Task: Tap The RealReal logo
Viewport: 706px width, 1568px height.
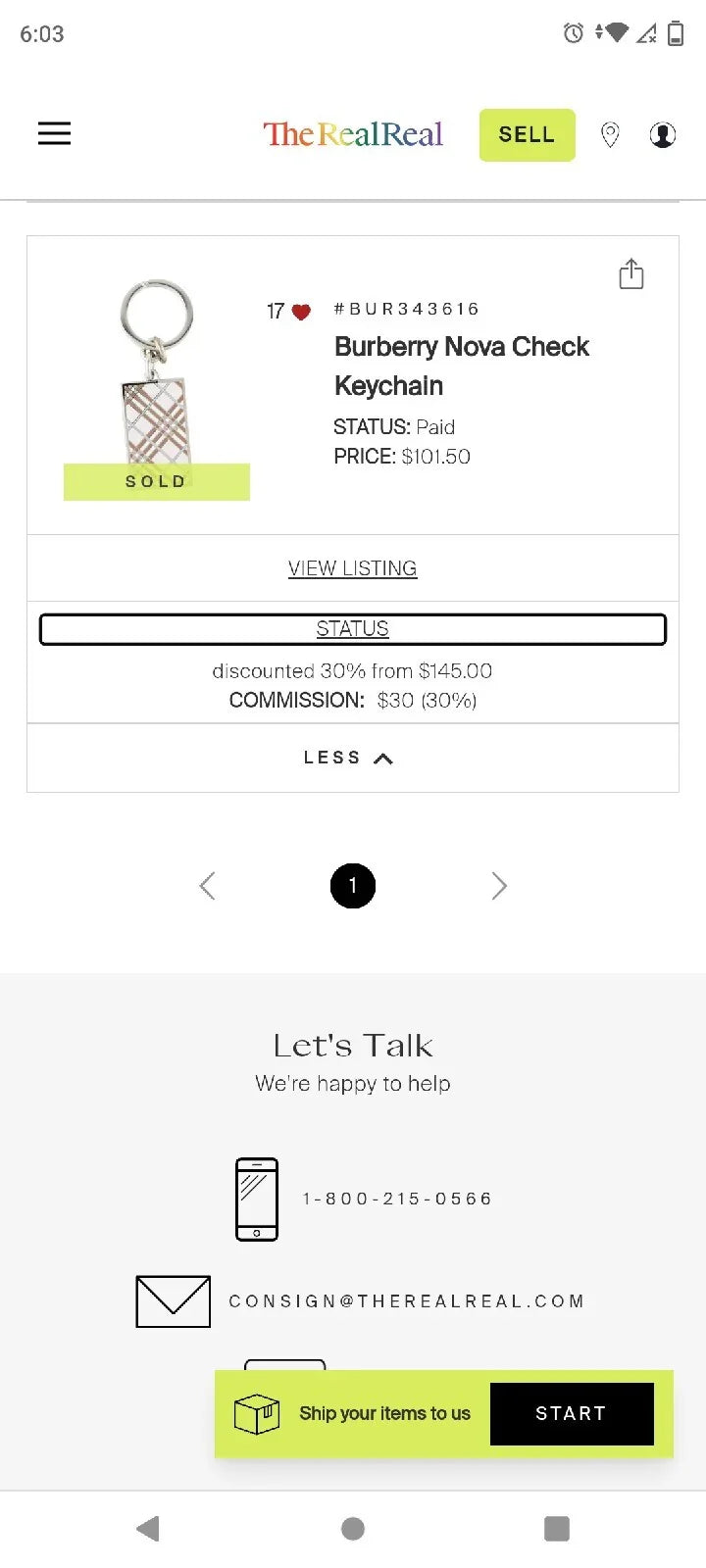Action: click(x=353, y=134)
